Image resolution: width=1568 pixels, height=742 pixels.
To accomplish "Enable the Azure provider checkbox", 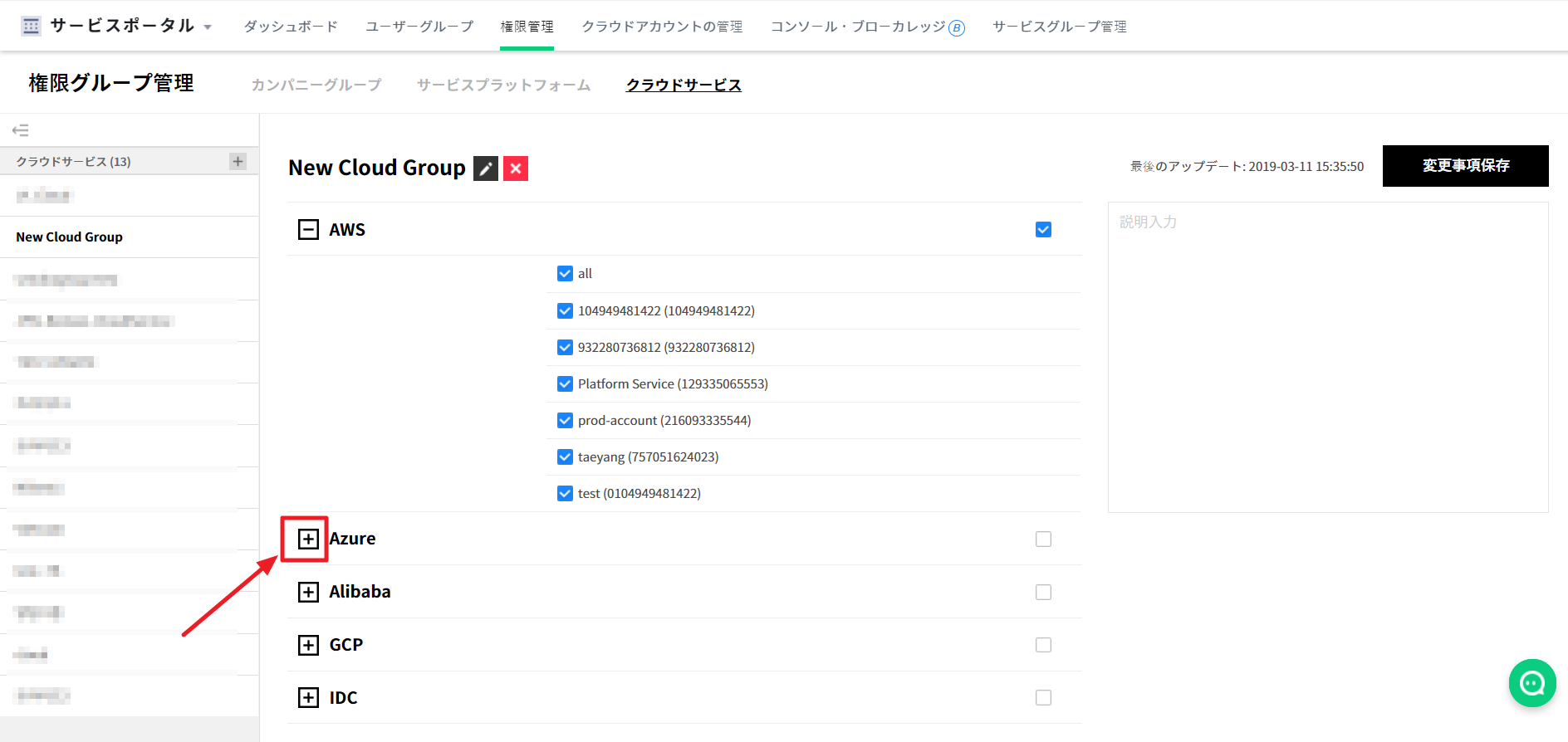I will coord(1043,539).
